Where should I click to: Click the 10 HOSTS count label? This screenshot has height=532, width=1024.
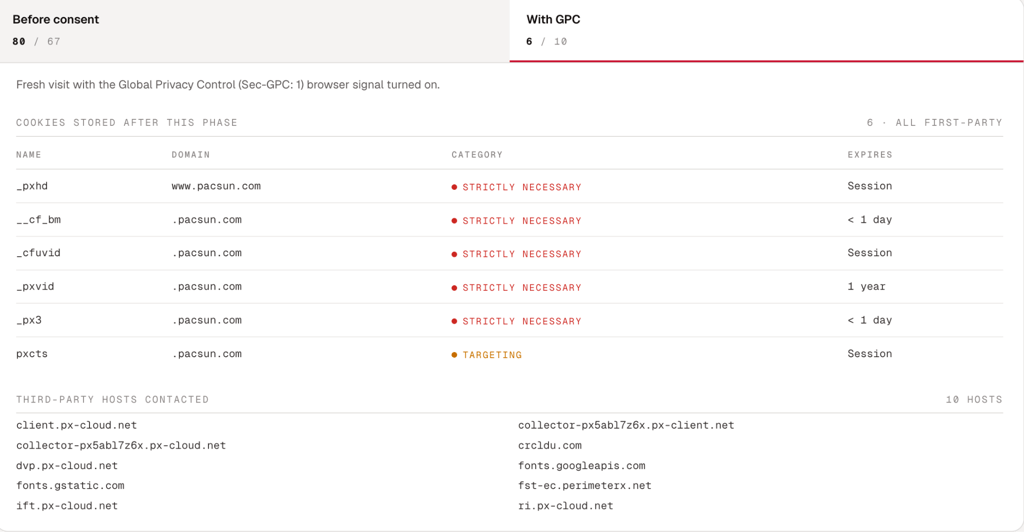974,399
